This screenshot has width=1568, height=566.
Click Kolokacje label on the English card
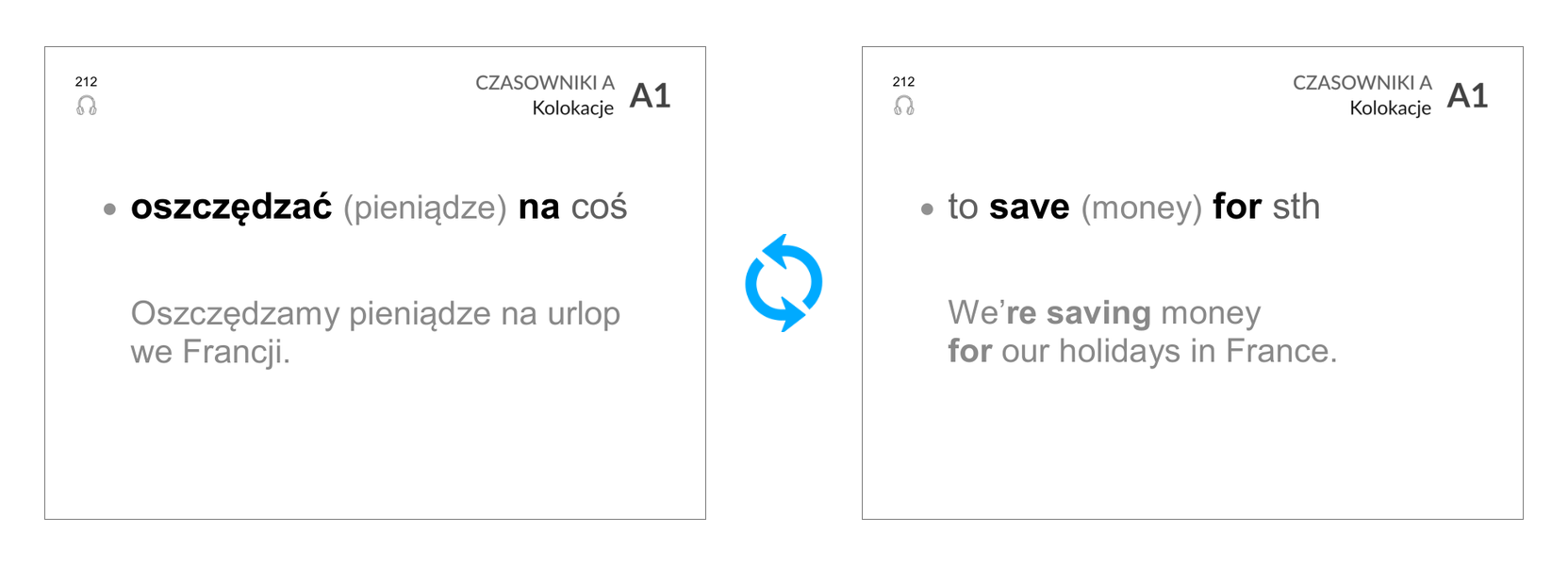(x=1391, y=108)
